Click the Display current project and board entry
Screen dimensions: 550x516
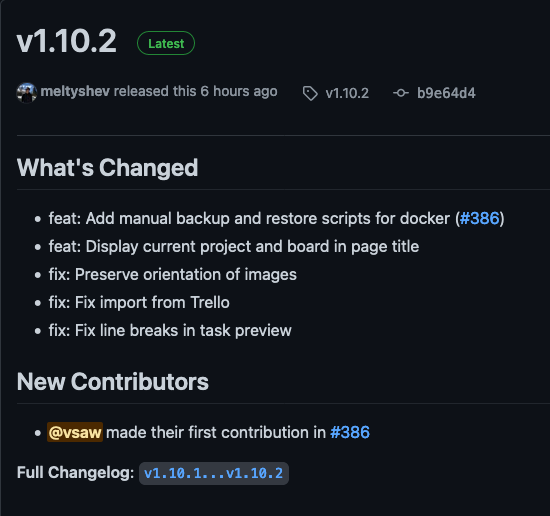click(234, 246)
